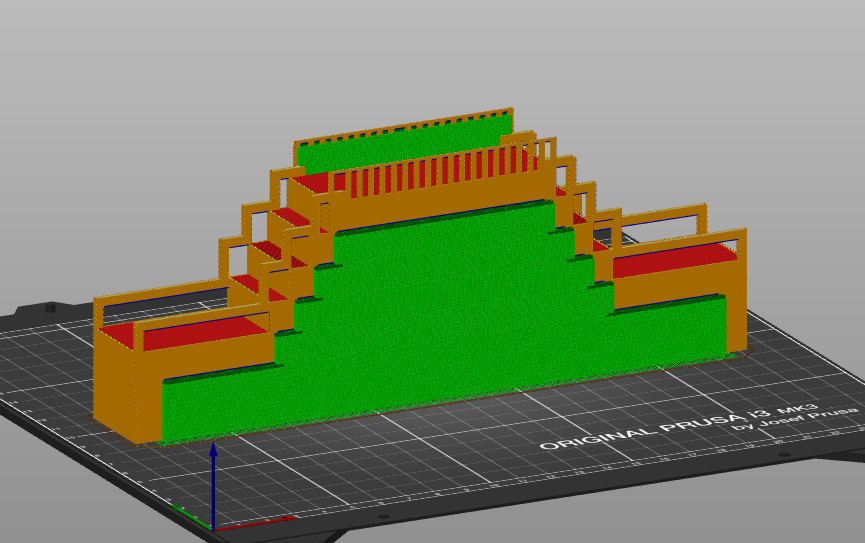Click the blue Z axis arrow

tap(213, 480)
